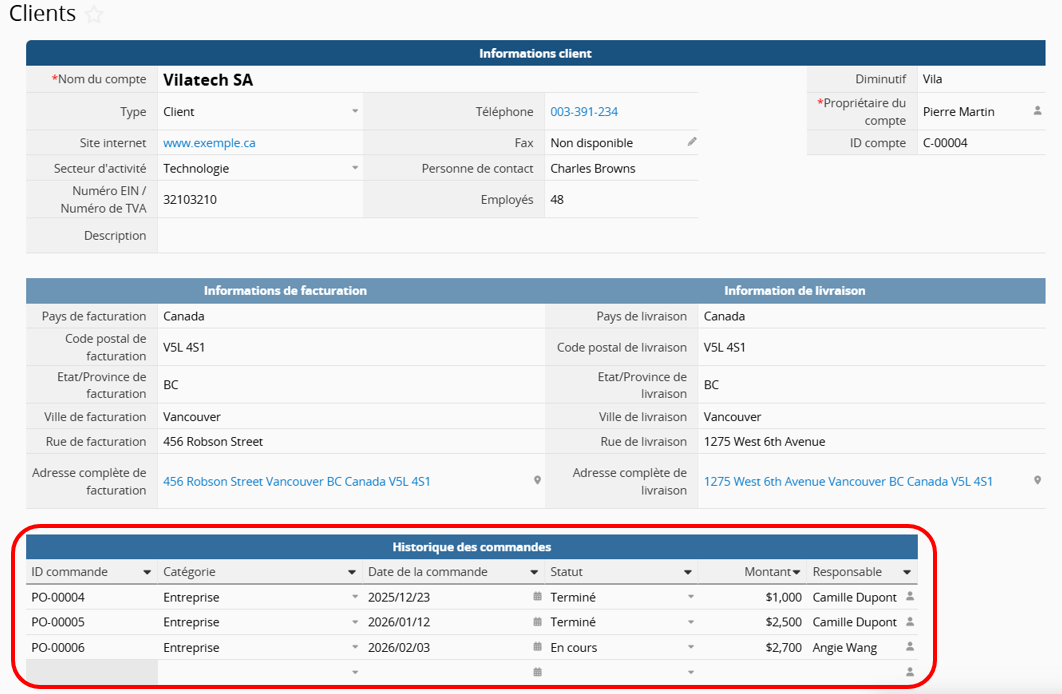Viewport: 1062px width, 694px height.
Task: Open the Catégorie dropdown for PO-00005
Action: coord(355,622)
